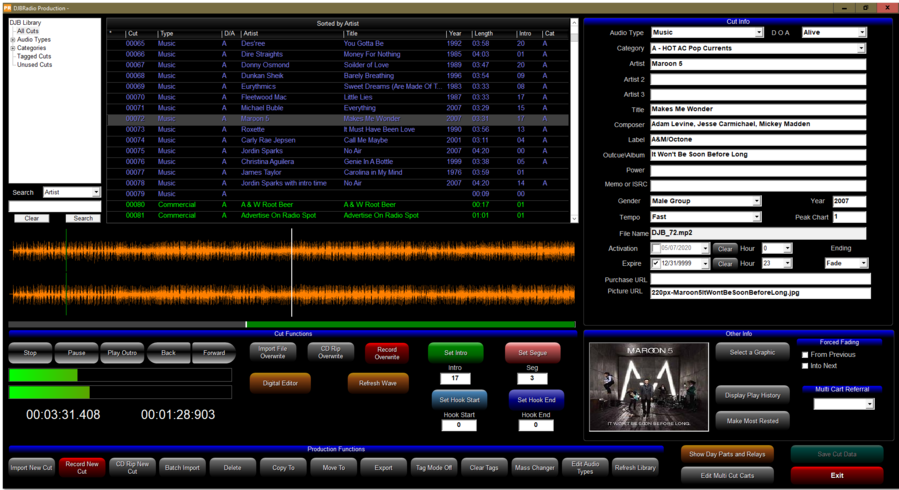Click the Delete production button
Screen dimensions: 899x490
click(x=232, y=468)
